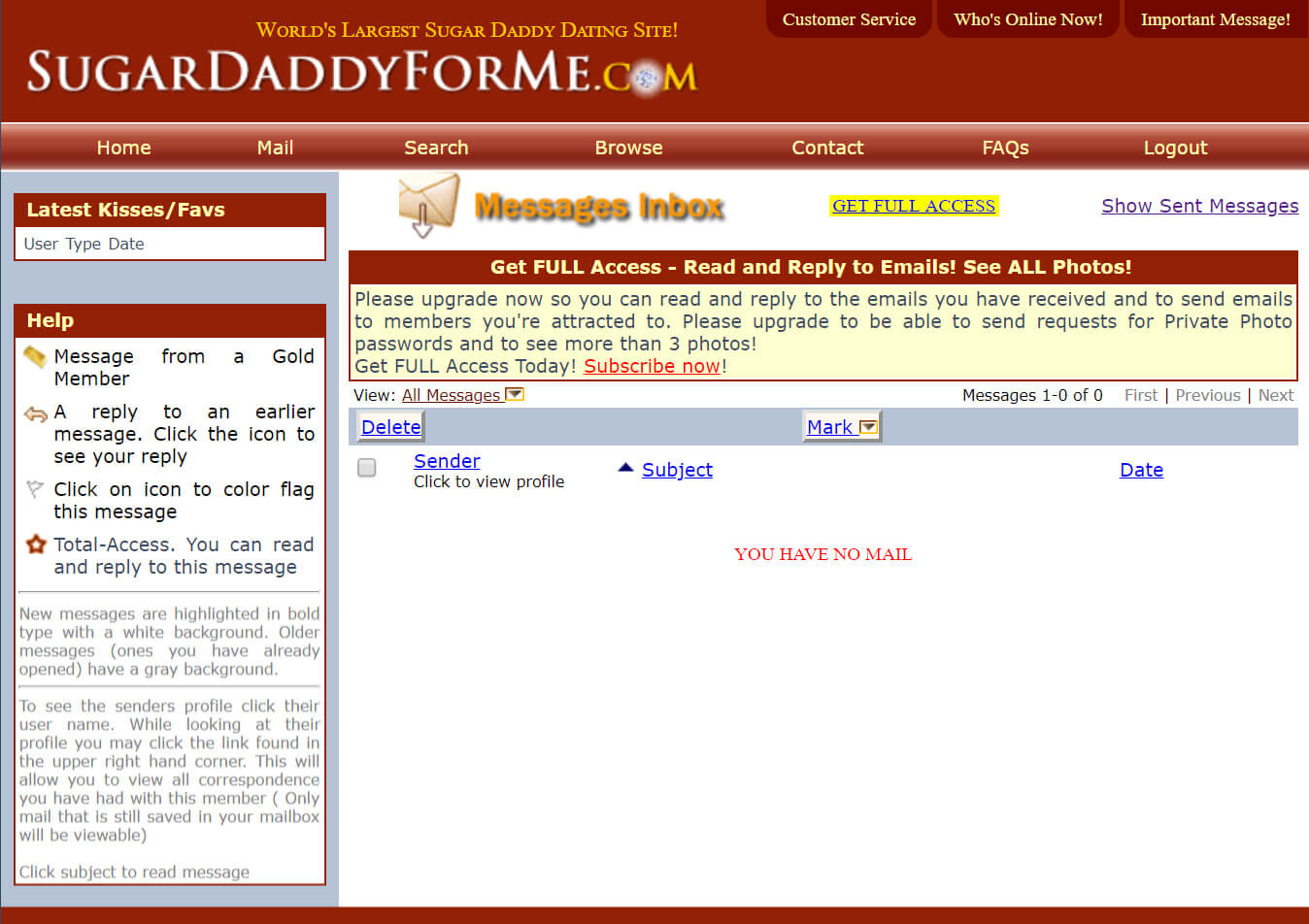
Task: Sort messages by Subject column
Action: click(677, 470)
